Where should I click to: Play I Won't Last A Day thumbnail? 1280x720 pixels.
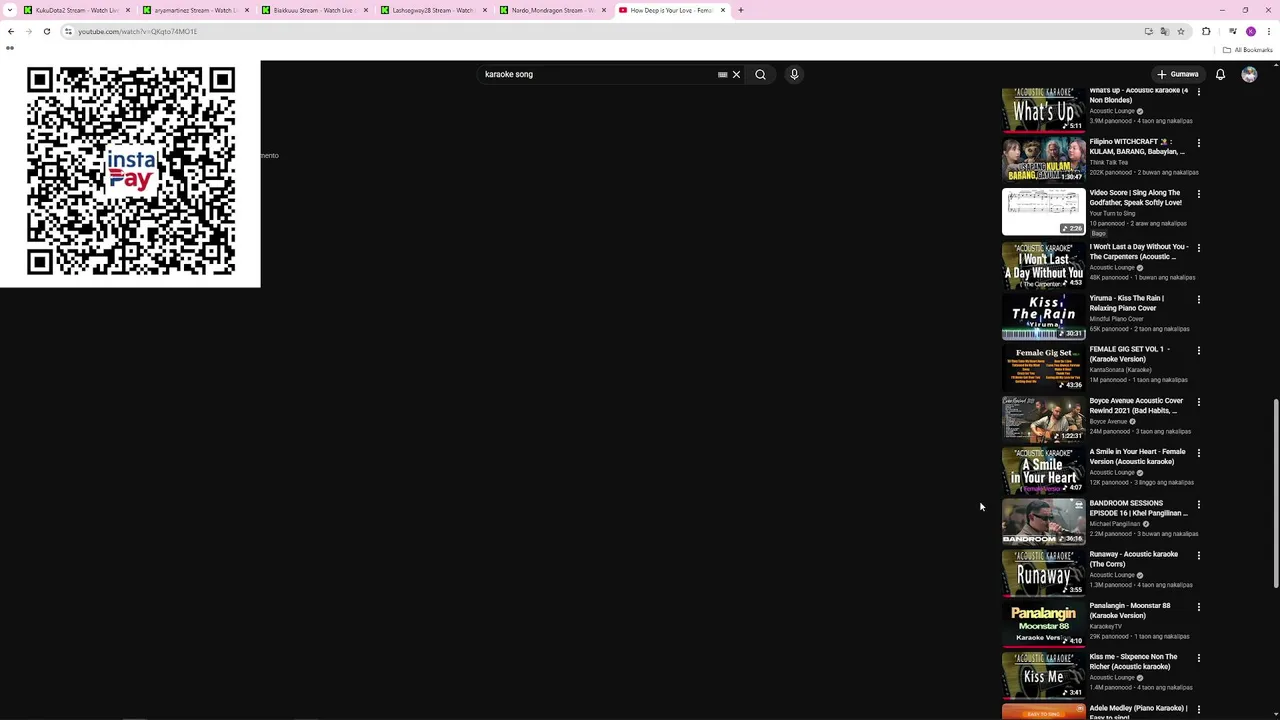pyautogui.click(x=1043, y=265)
